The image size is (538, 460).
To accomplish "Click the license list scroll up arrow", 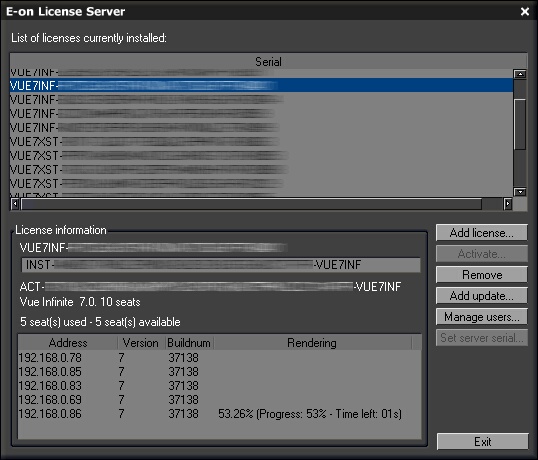I will point(520,74).
